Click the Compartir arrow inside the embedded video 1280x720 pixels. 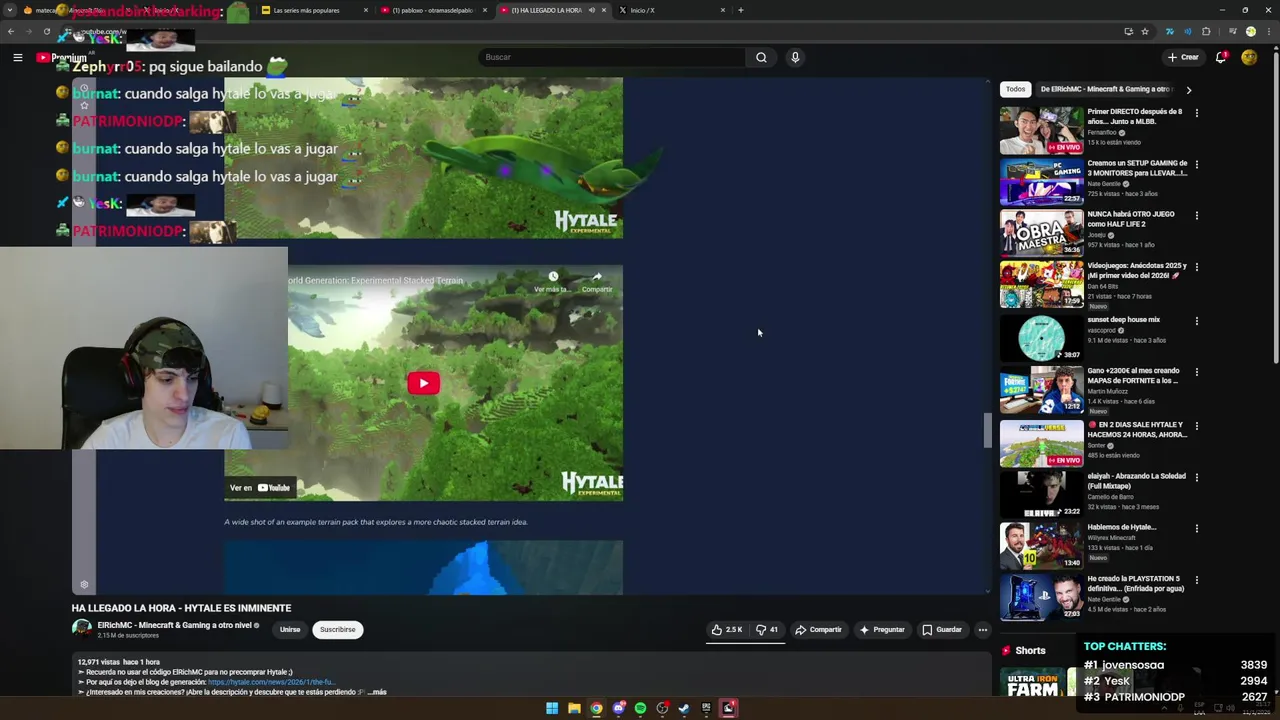[597, 281]
